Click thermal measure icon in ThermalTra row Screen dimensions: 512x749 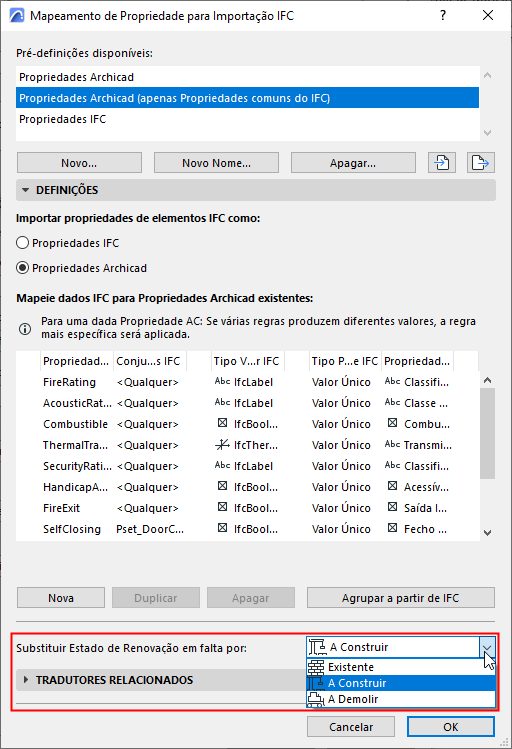[222, 445]
